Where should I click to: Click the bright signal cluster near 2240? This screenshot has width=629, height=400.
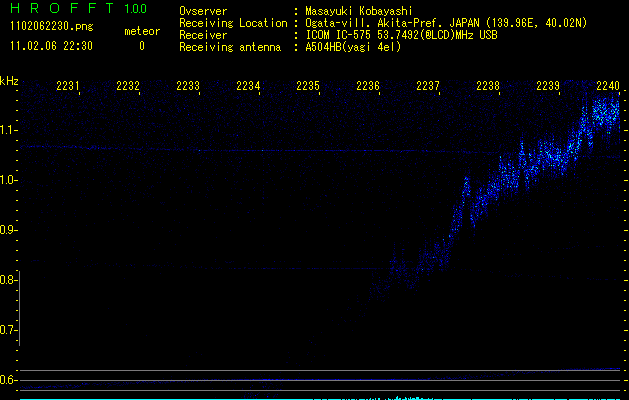click(x=605, y=112)
